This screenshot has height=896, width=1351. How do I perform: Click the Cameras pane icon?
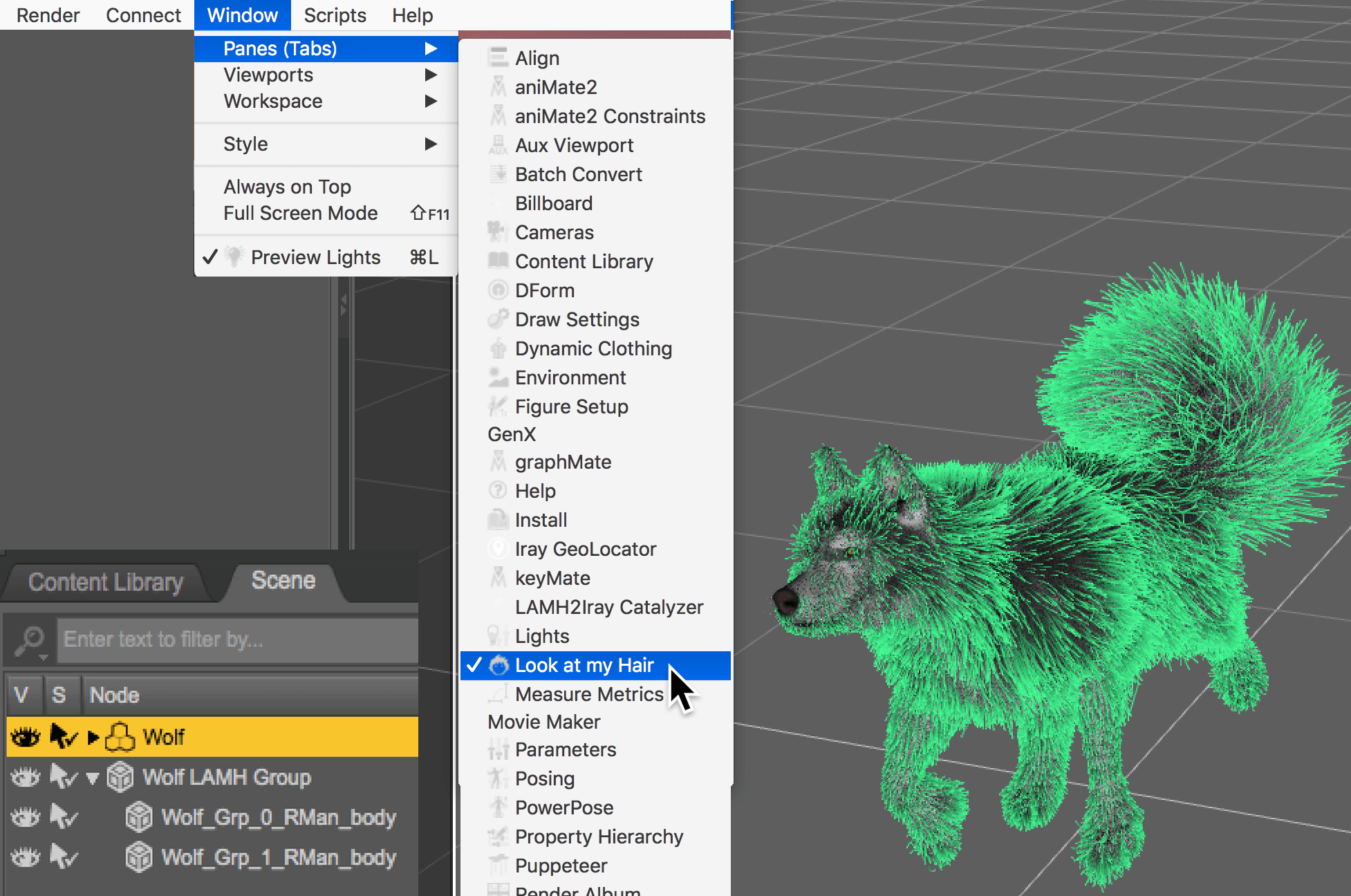click(497, 232)
